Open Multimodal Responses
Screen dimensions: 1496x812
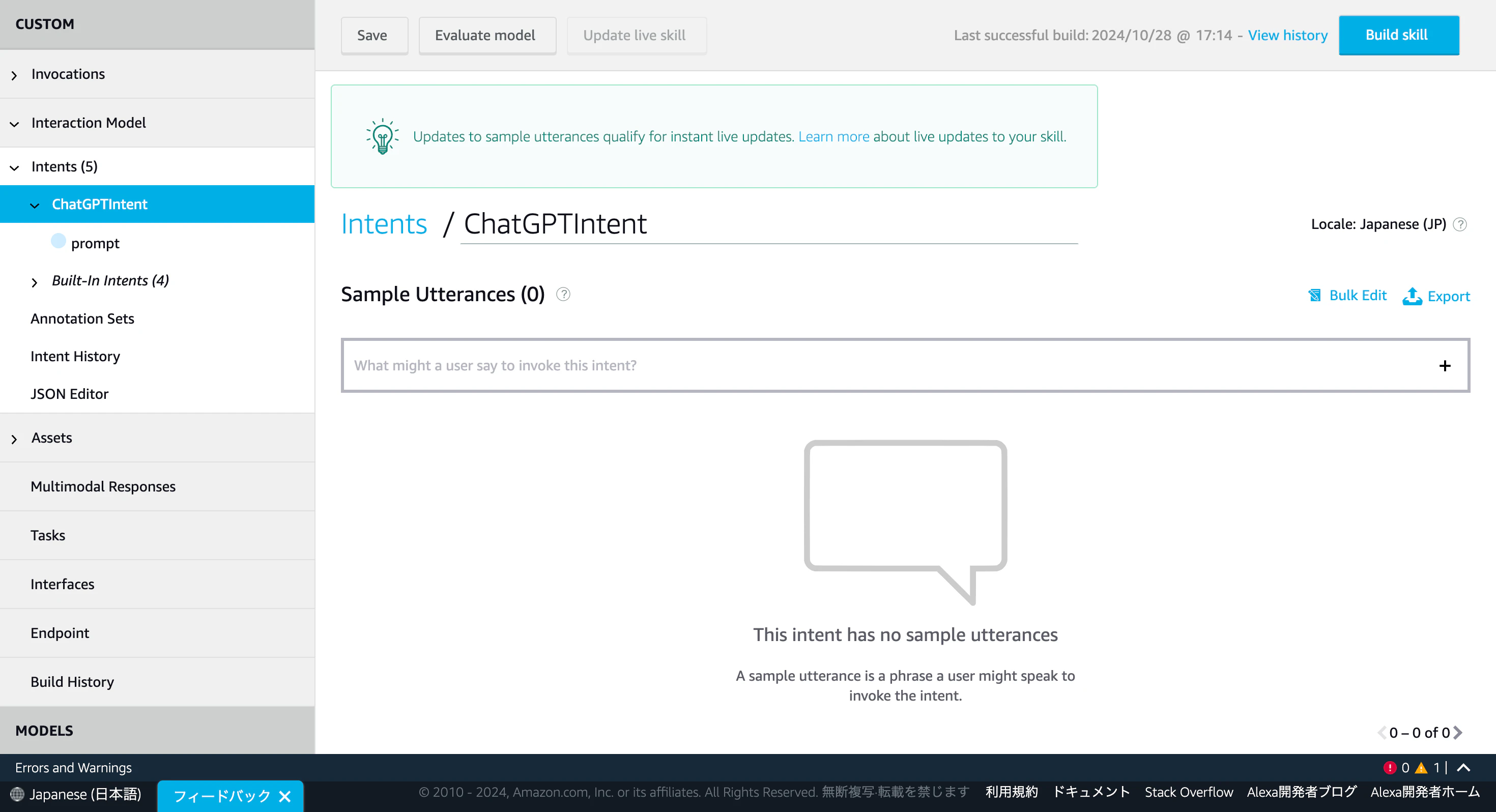coord(103,487)
